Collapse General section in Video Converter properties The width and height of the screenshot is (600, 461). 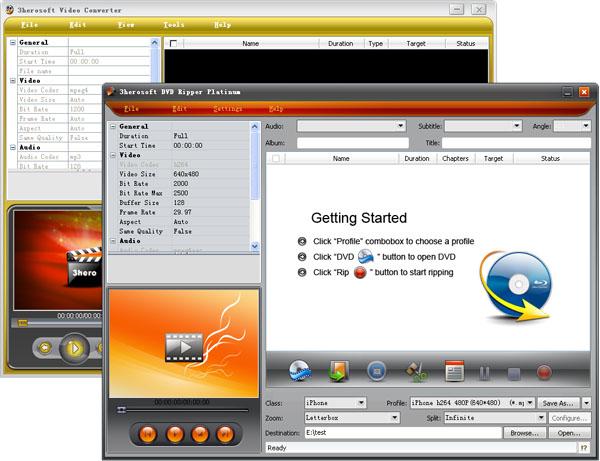click(13, 42)
